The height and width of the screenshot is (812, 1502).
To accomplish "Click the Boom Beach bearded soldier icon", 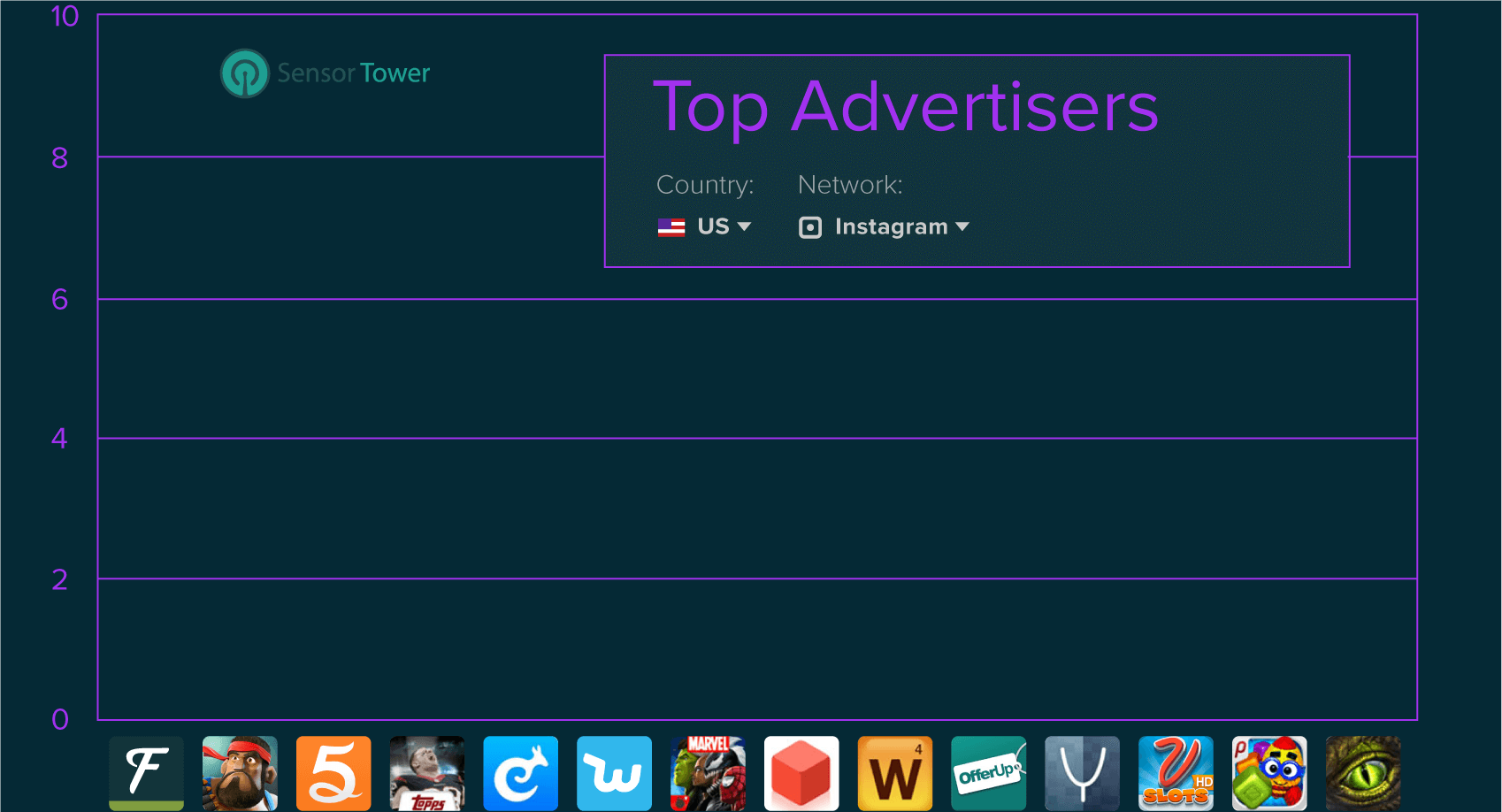I will [x=240, y=773].
